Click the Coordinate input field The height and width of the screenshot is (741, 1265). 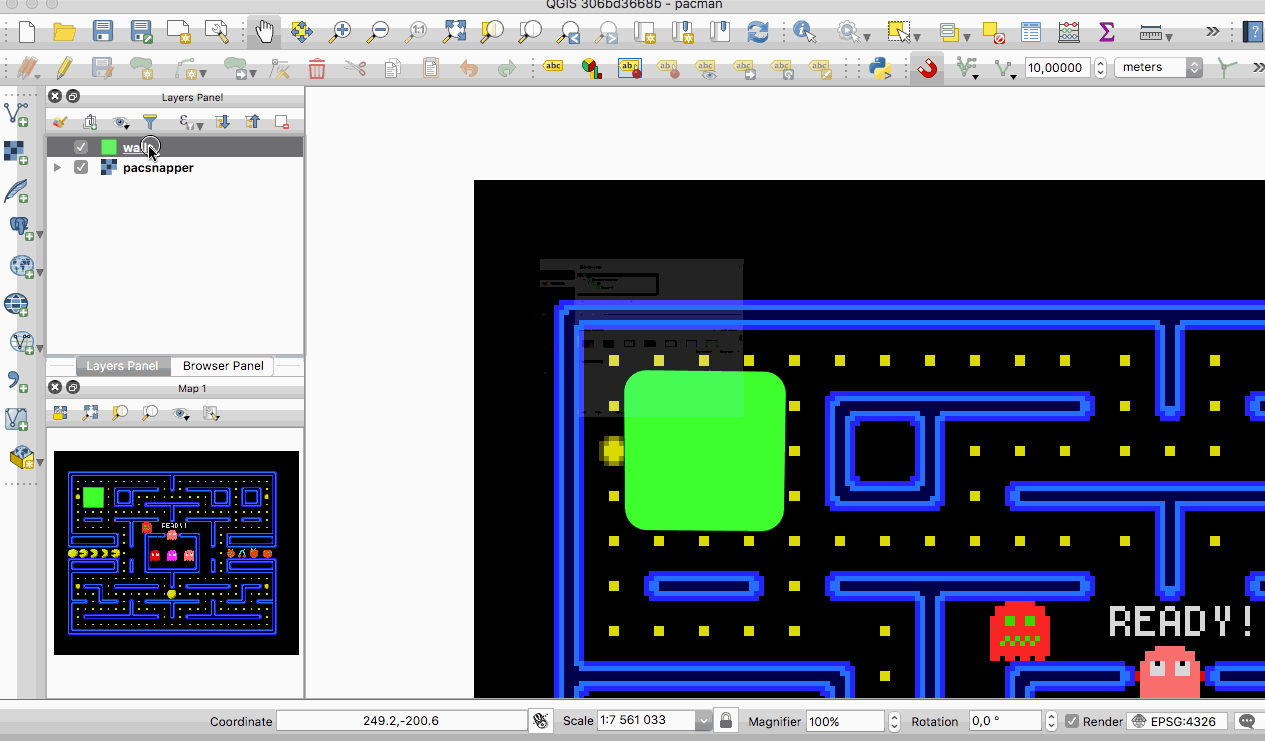coord(401,721)
